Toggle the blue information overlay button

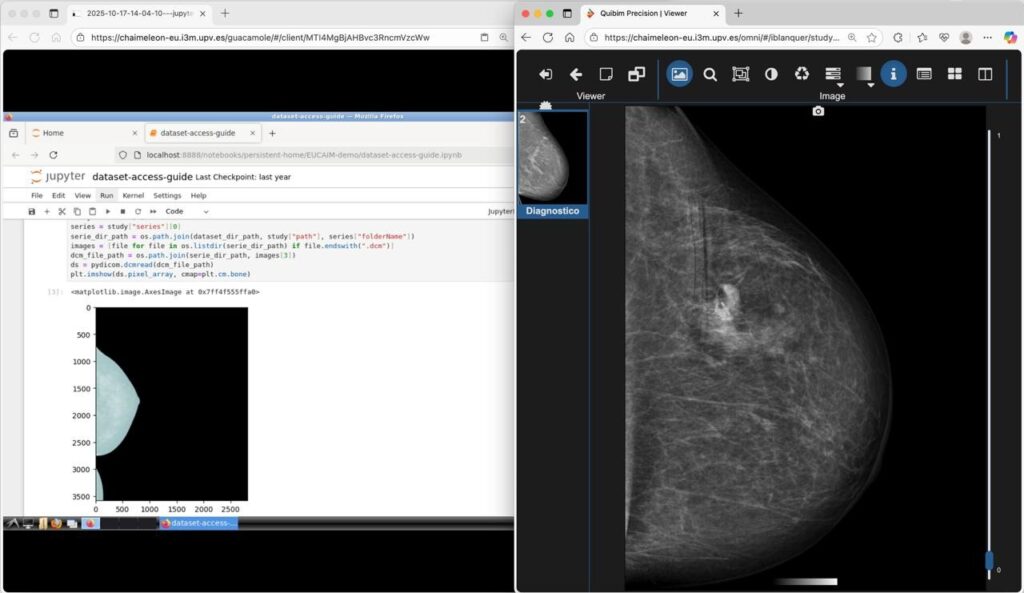point(893,74)
